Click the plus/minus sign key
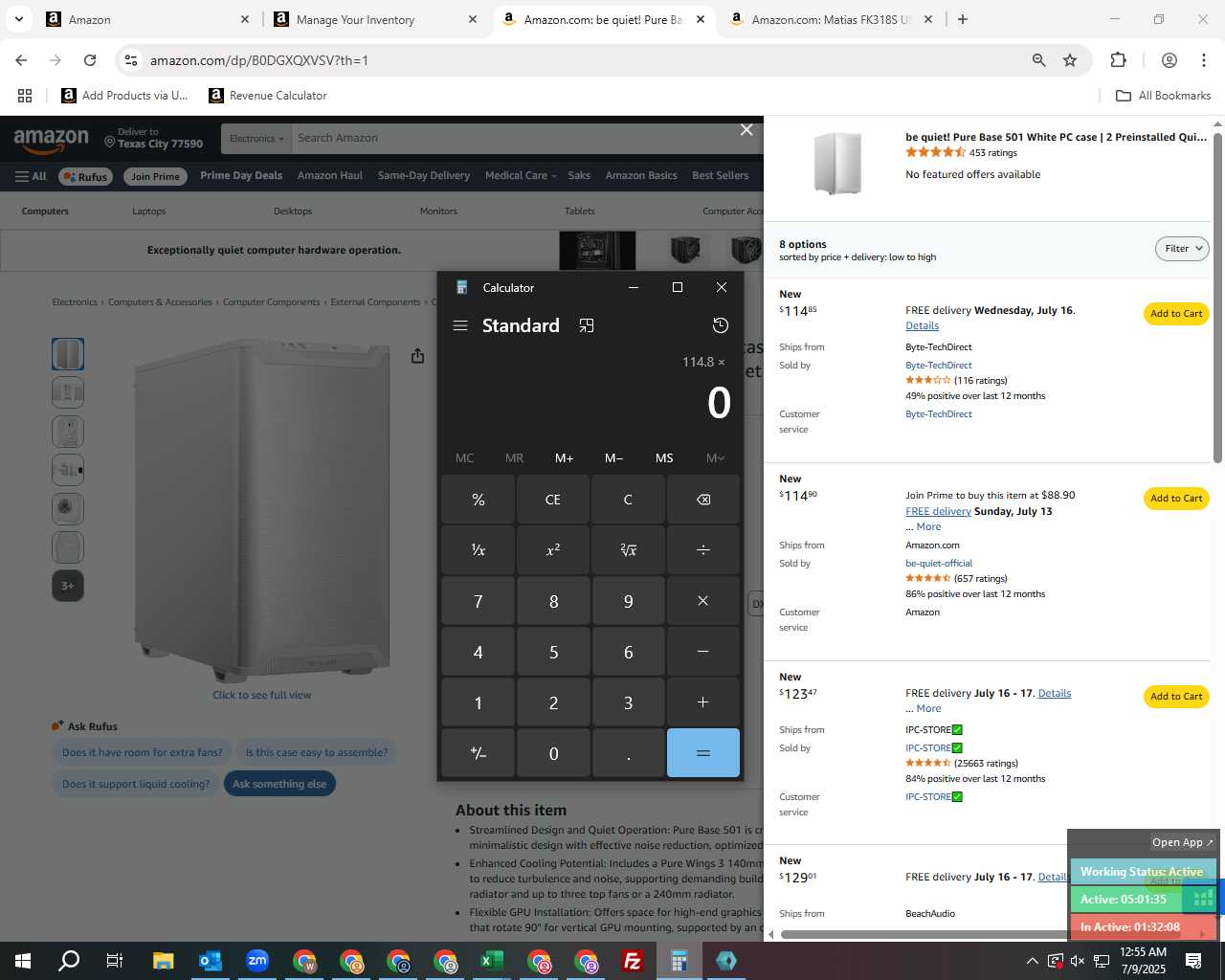This screenshot has width=1225, height=980. tap(479, 753)
